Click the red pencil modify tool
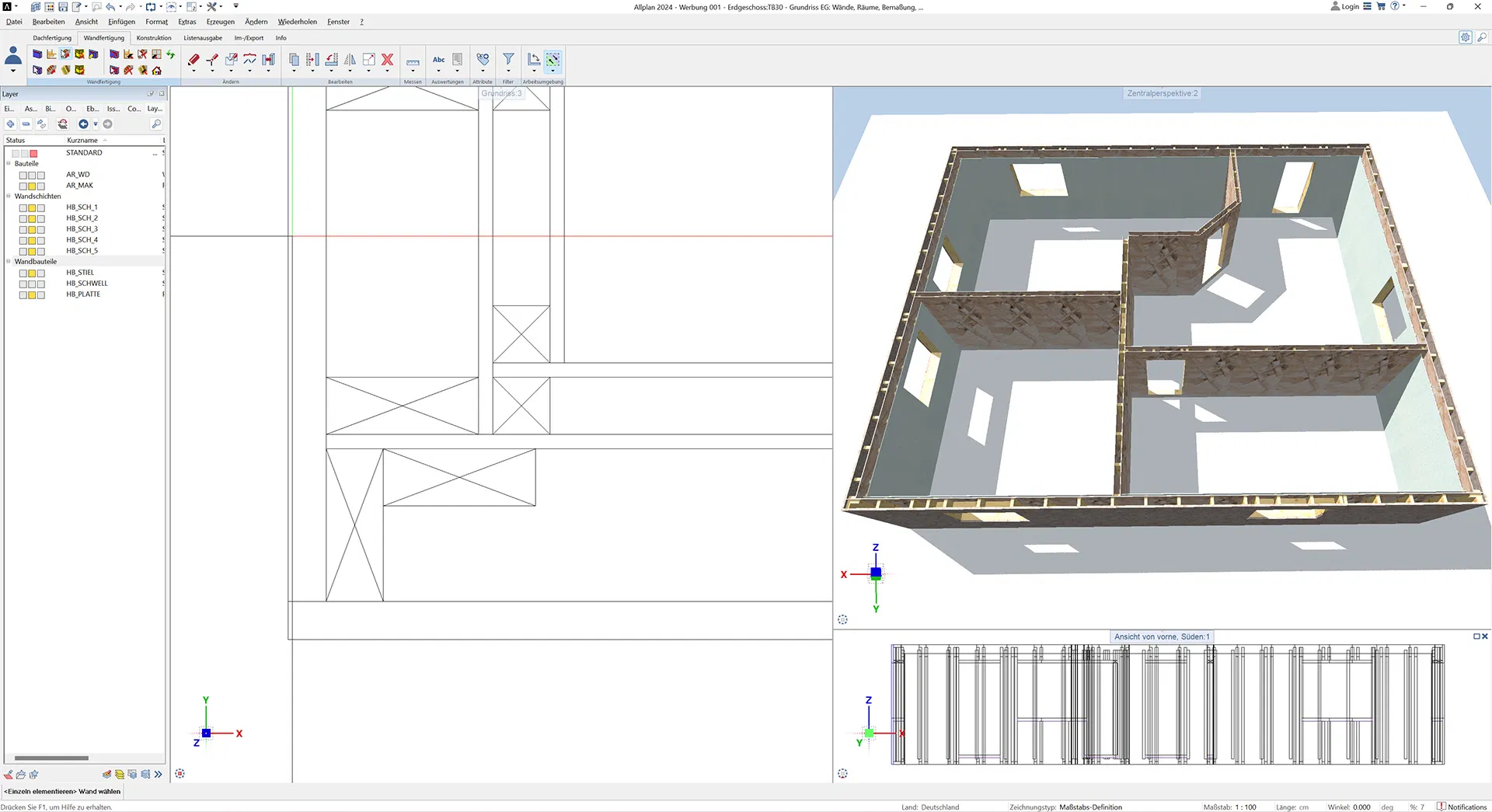 tap(193, 60)
